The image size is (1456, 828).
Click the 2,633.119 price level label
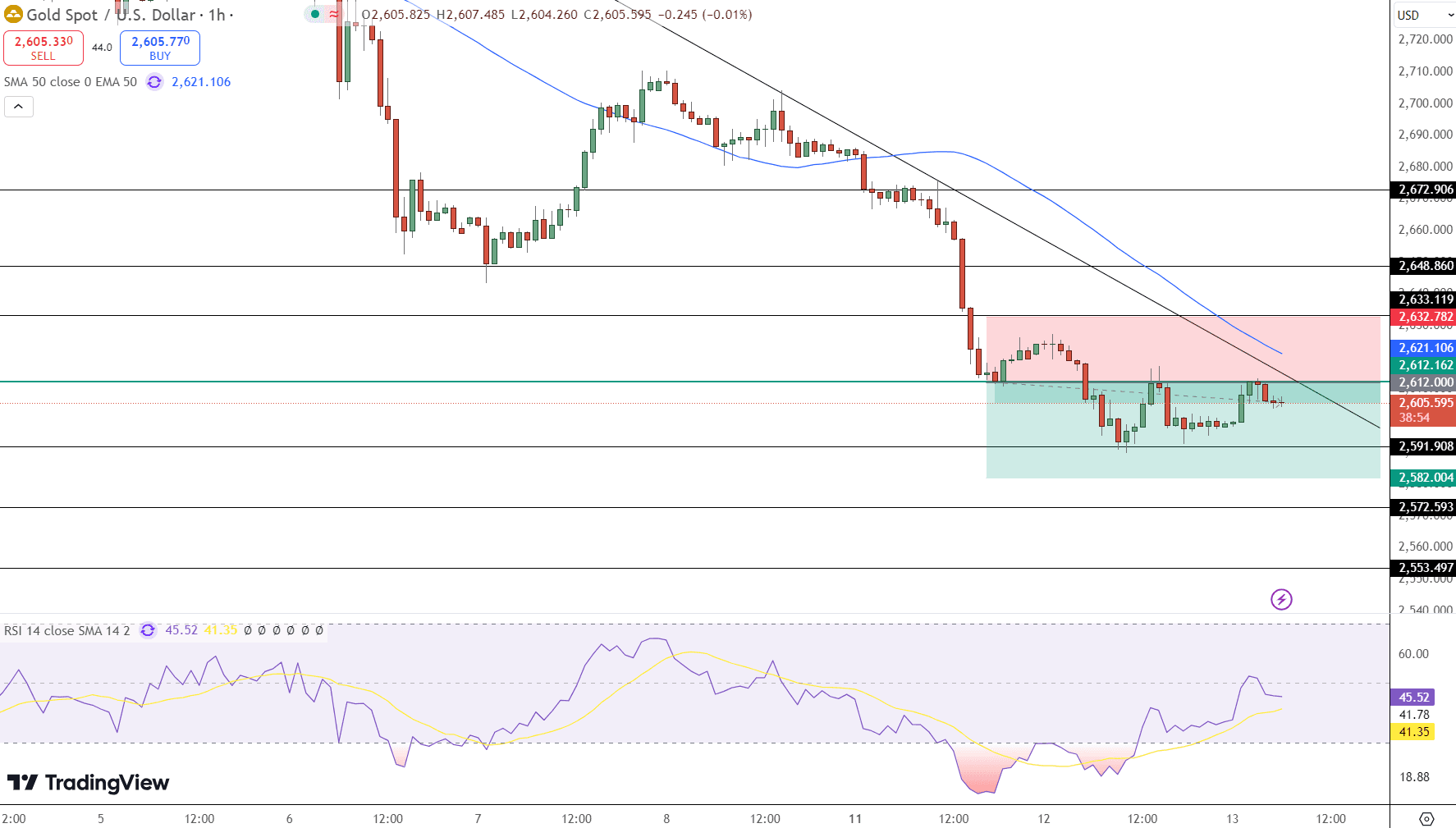(1424, 300)
